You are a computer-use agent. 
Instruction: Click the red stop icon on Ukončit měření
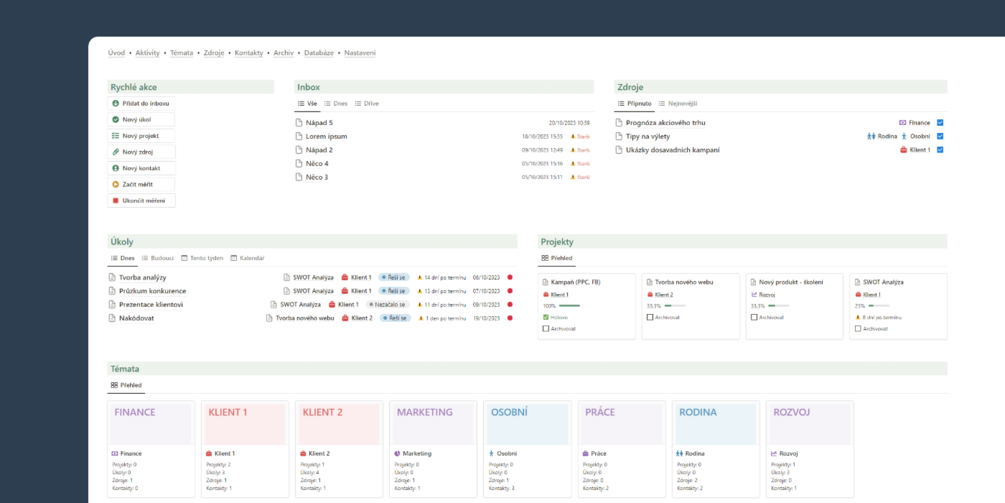click(x=115, y=201)
